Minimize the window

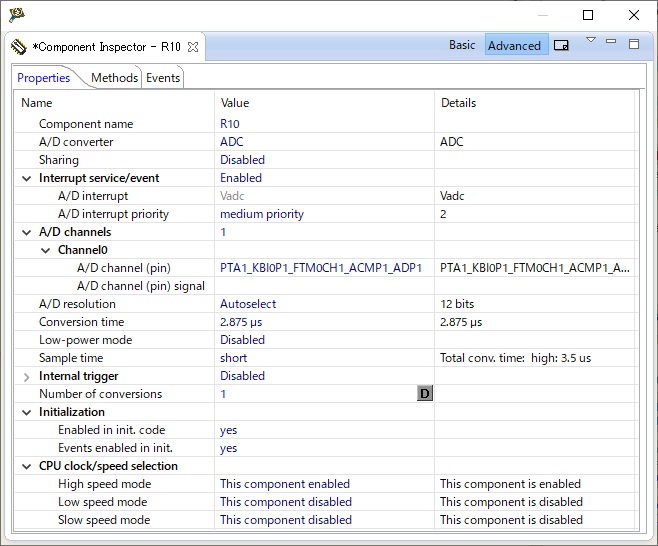[x=543, y=15]
